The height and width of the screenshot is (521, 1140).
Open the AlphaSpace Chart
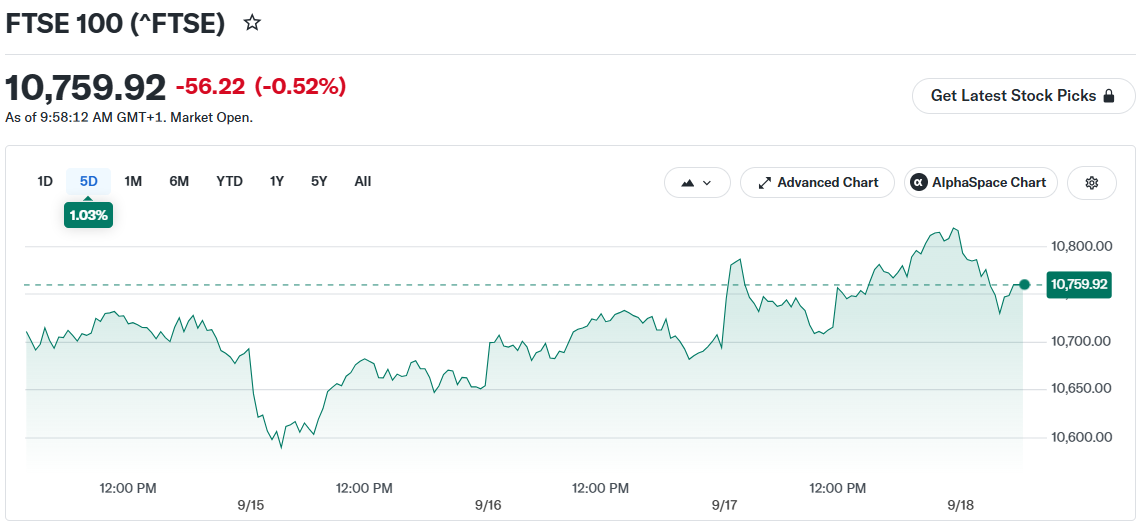979,182
